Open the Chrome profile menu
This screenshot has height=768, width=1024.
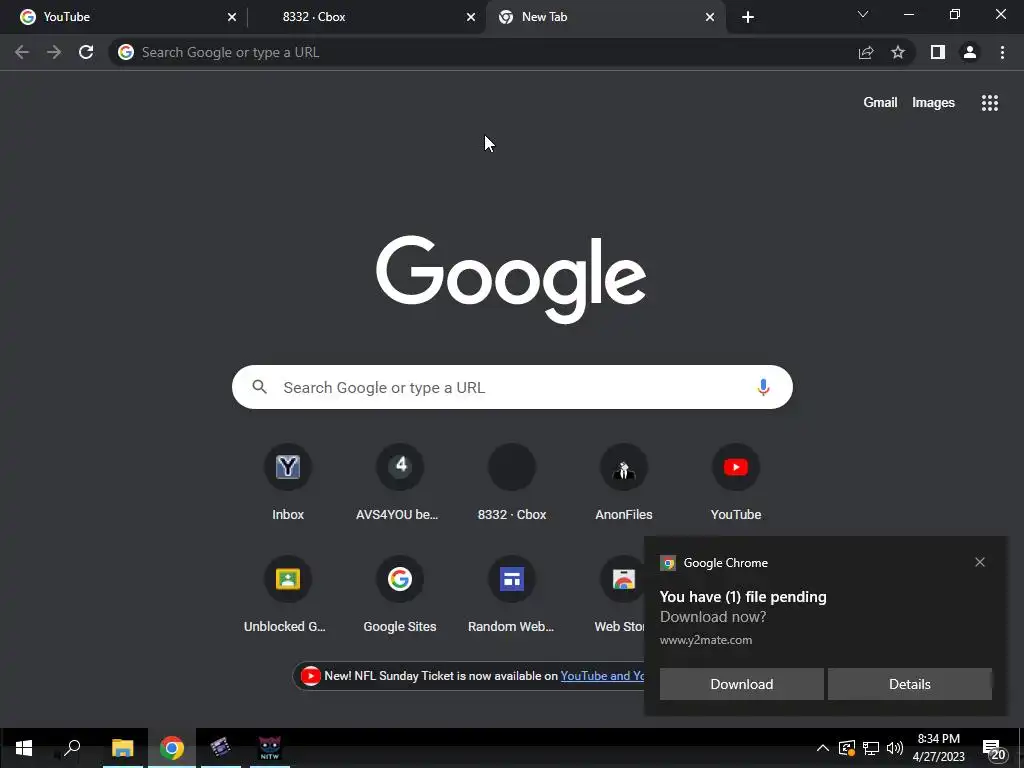pos(970,52)
